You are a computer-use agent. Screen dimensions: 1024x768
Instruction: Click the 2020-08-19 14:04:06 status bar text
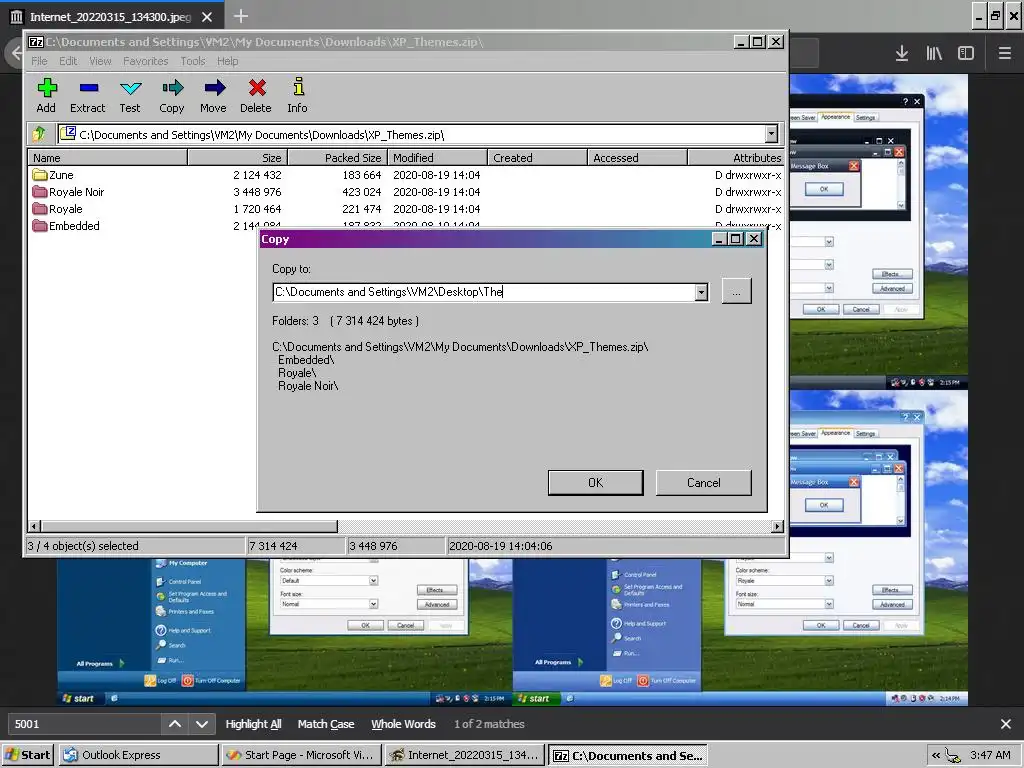(x=501, y=546)
